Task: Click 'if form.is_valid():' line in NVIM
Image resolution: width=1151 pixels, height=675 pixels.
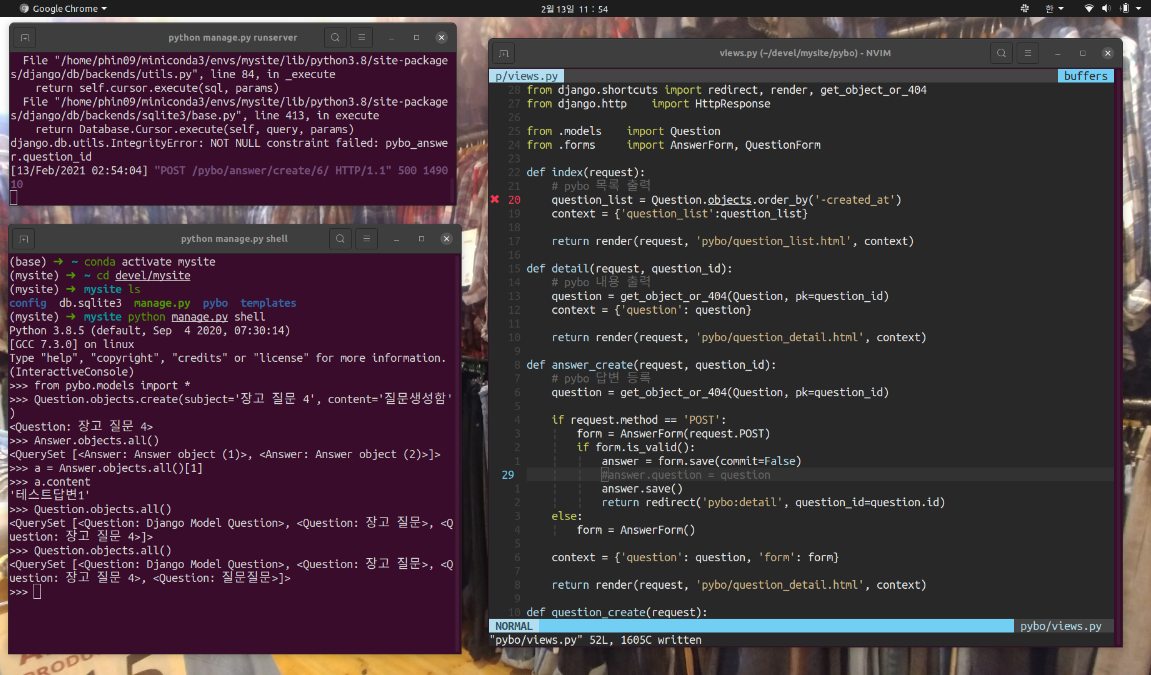Action: coord(635,447)
